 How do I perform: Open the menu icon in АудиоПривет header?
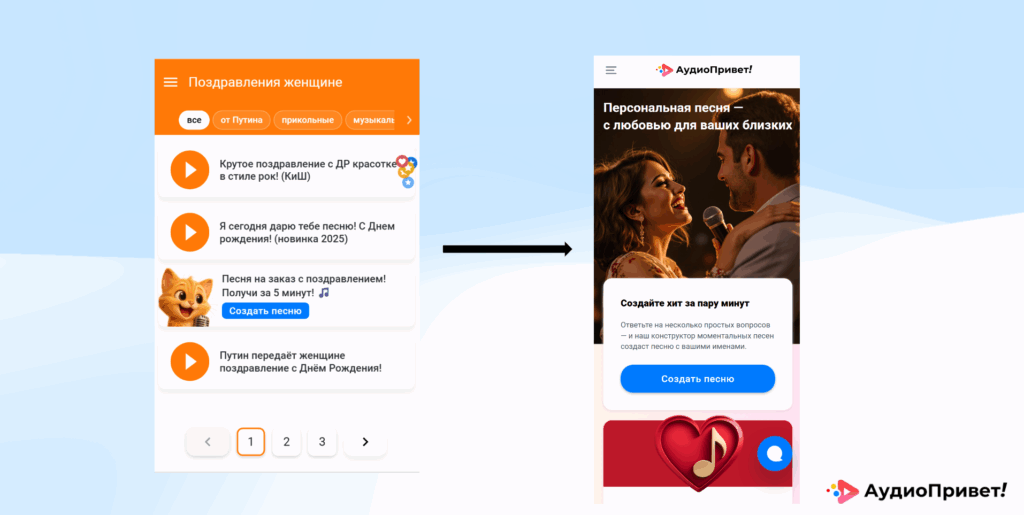[x=611, y=70]
